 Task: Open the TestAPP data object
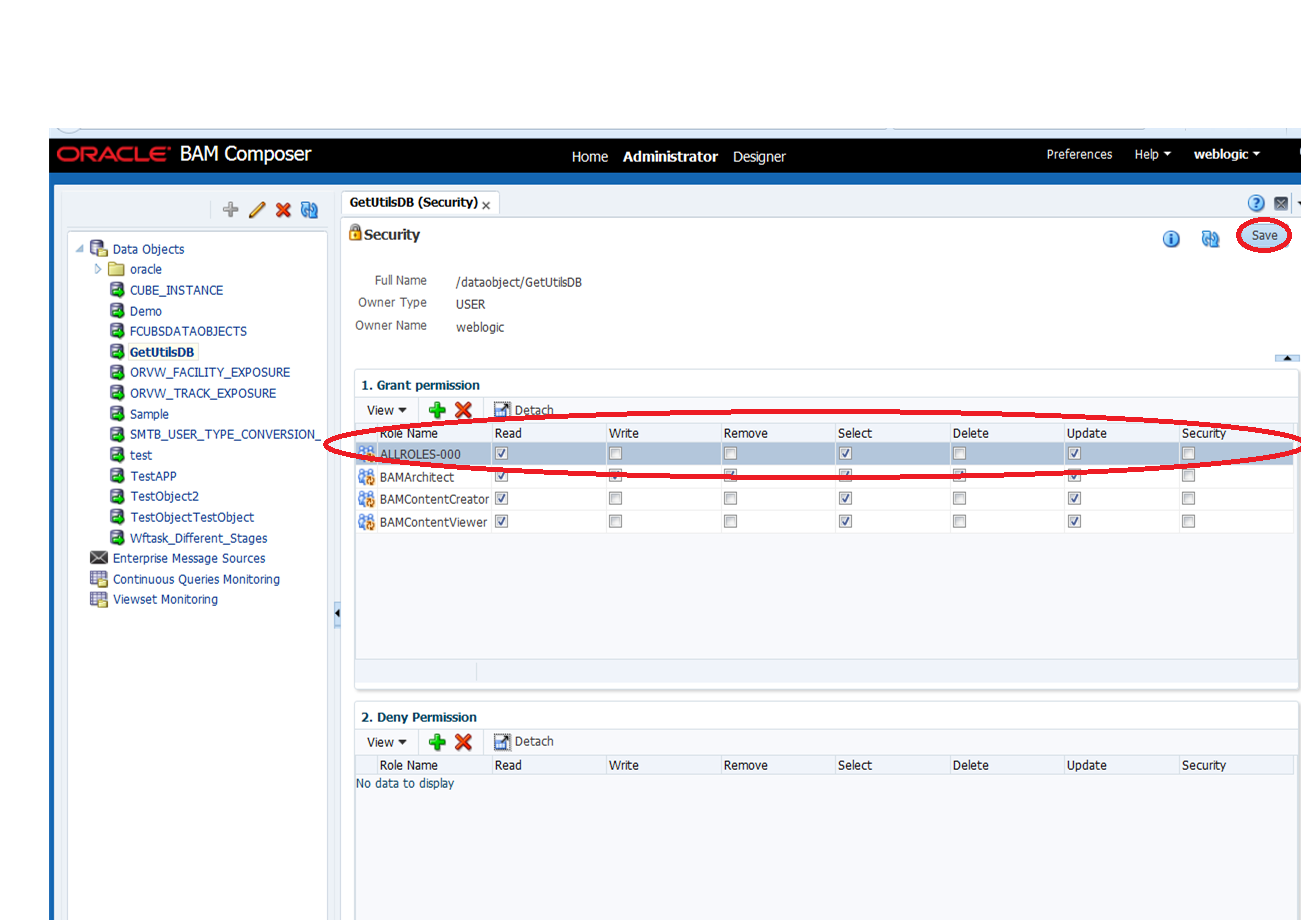click(x=153, y=476)
